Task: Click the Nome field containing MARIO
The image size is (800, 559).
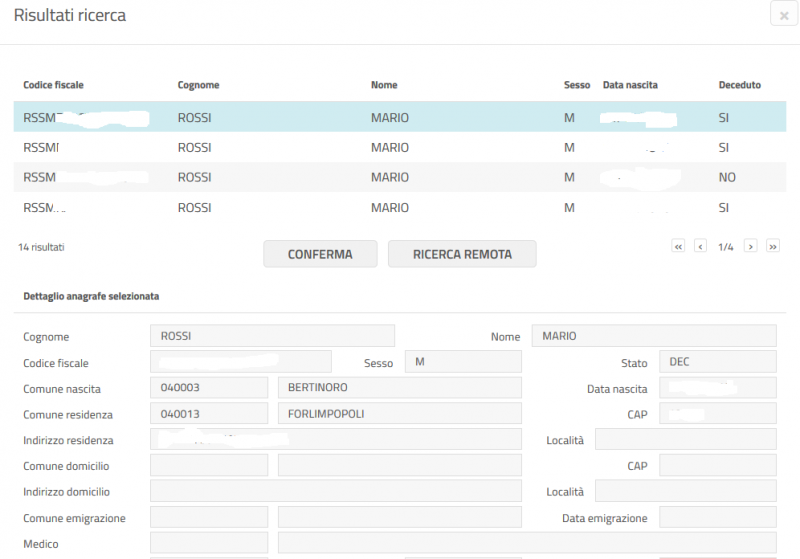Action: click(653, 336)
